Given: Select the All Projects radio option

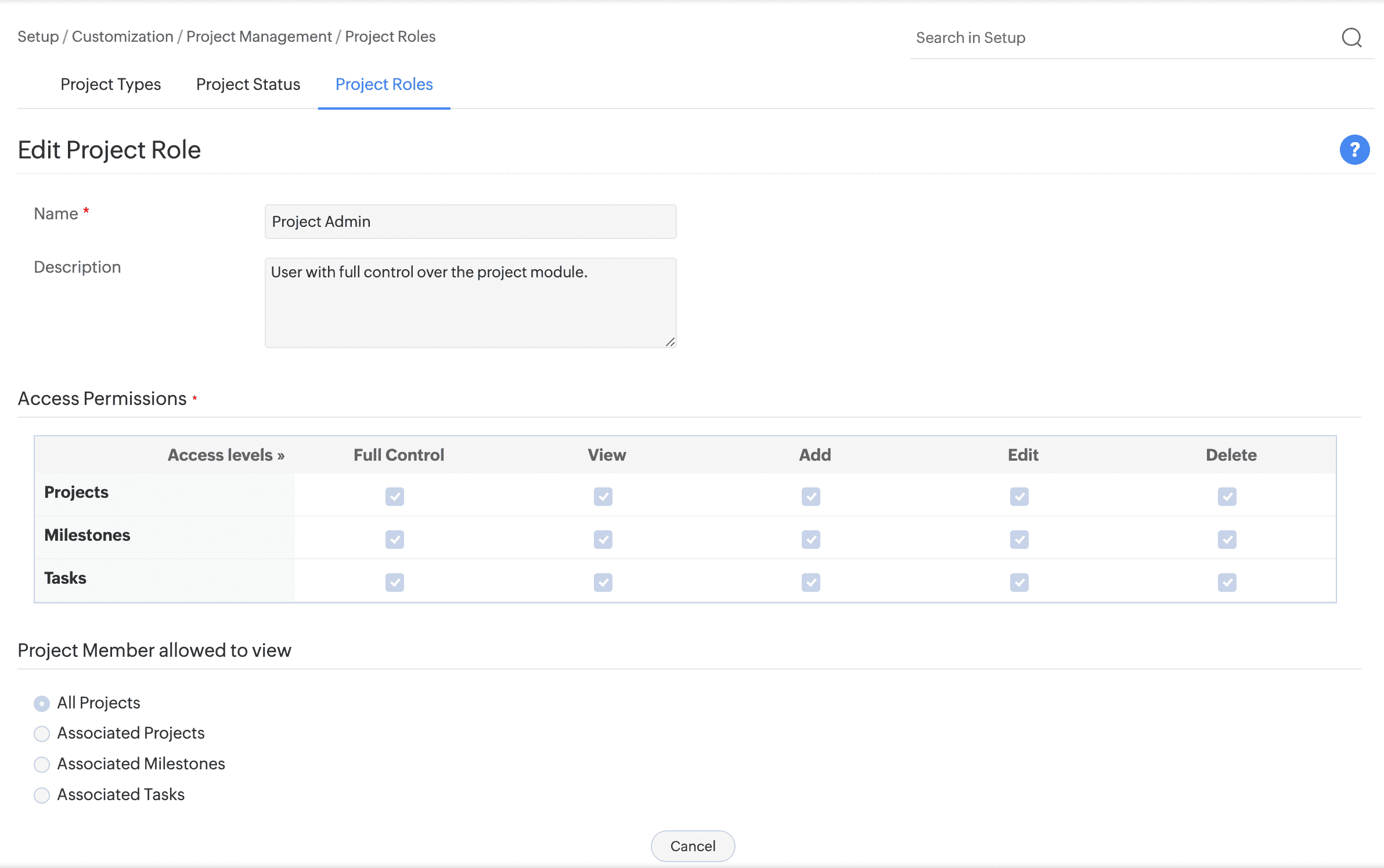Looking at the screenshot, I should point(42,703).
